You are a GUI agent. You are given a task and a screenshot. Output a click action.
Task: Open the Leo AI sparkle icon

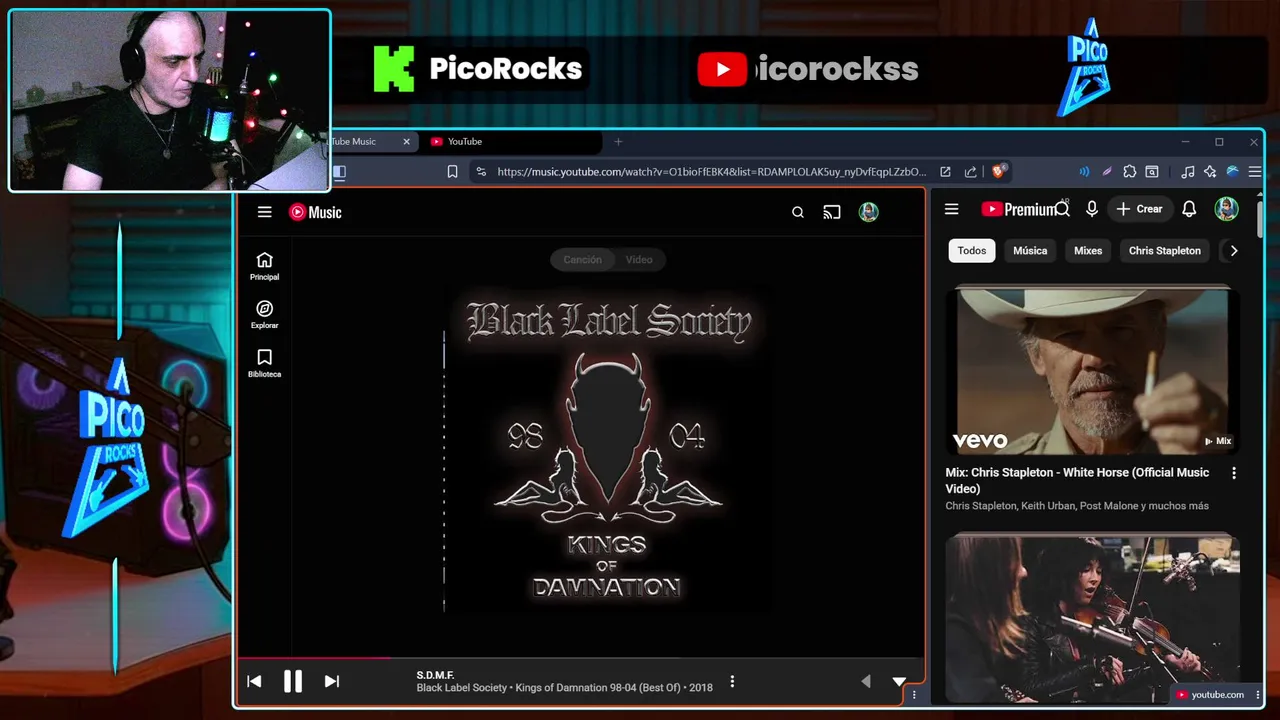1210,172
